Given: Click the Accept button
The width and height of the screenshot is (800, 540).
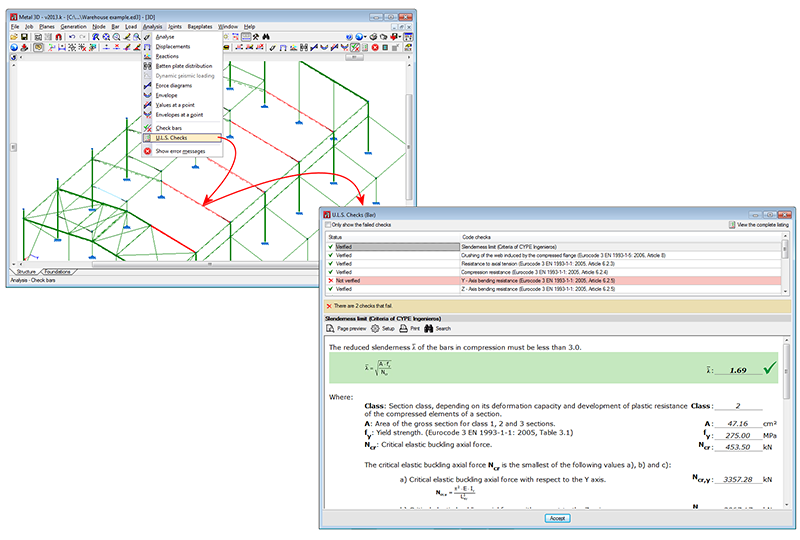Looking at the screenshot, I should [557, 518].
